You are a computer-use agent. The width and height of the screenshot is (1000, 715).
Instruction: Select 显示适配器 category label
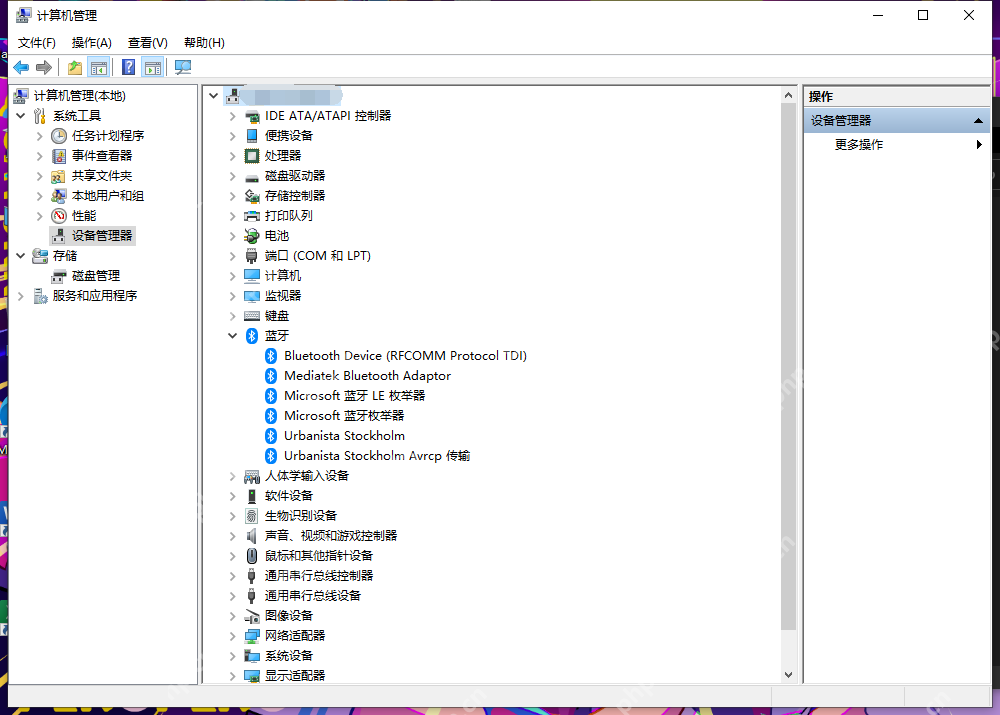295,675
